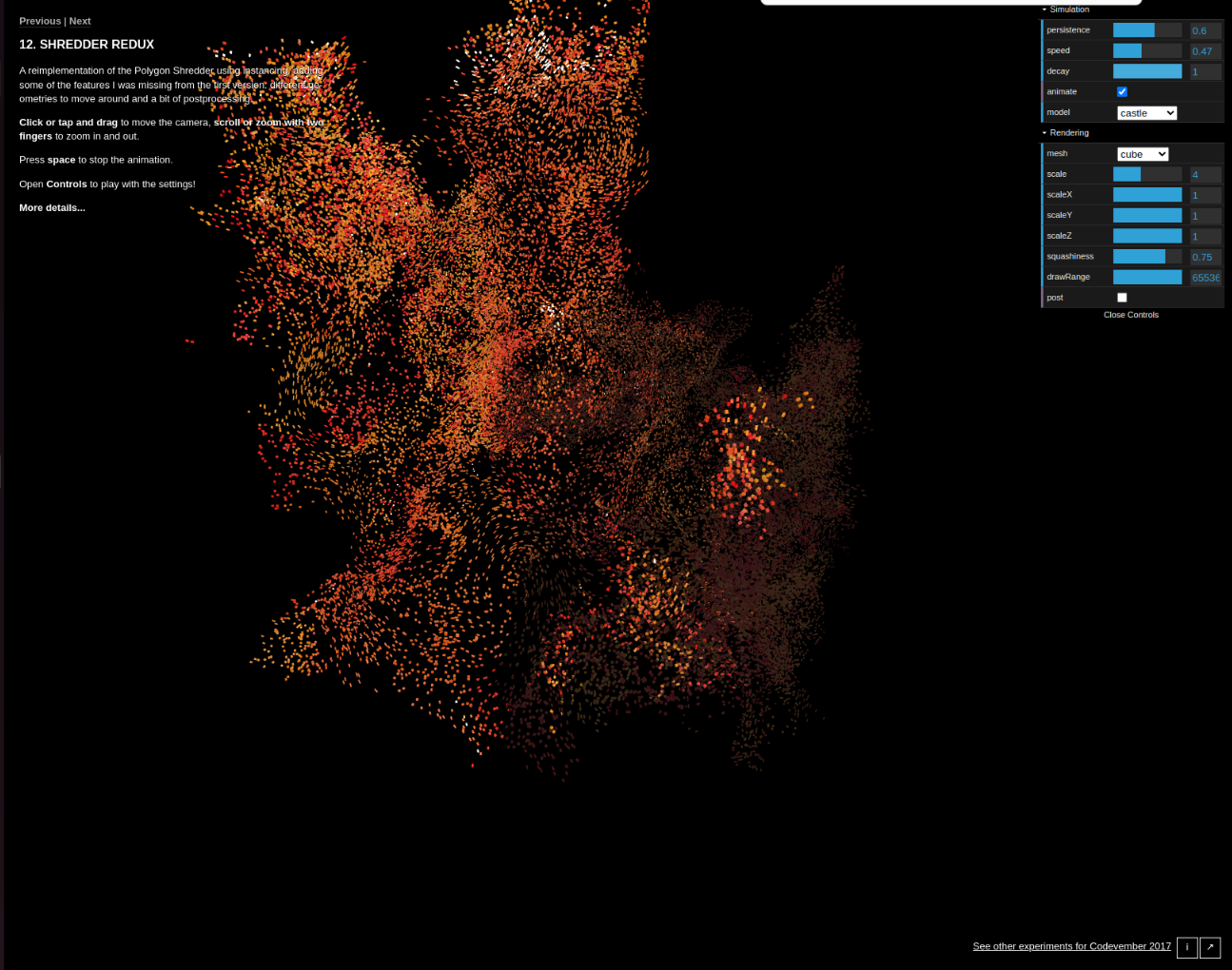
Task: Open the mesh dropdown showing cube
Action: 1142,153
